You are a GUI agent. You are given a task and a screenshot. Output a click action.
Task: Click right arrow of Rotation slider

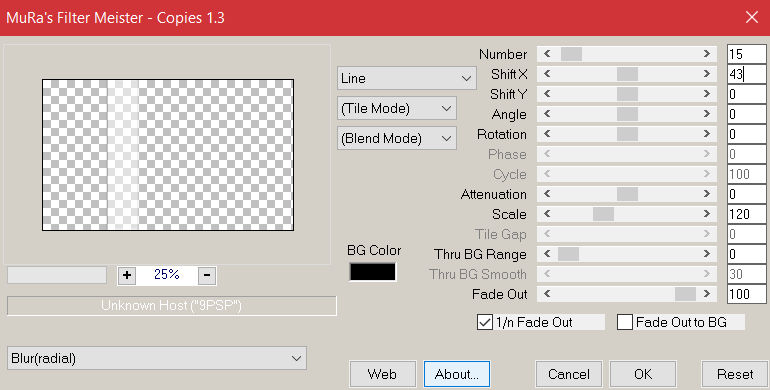click(x=707, y=134)
